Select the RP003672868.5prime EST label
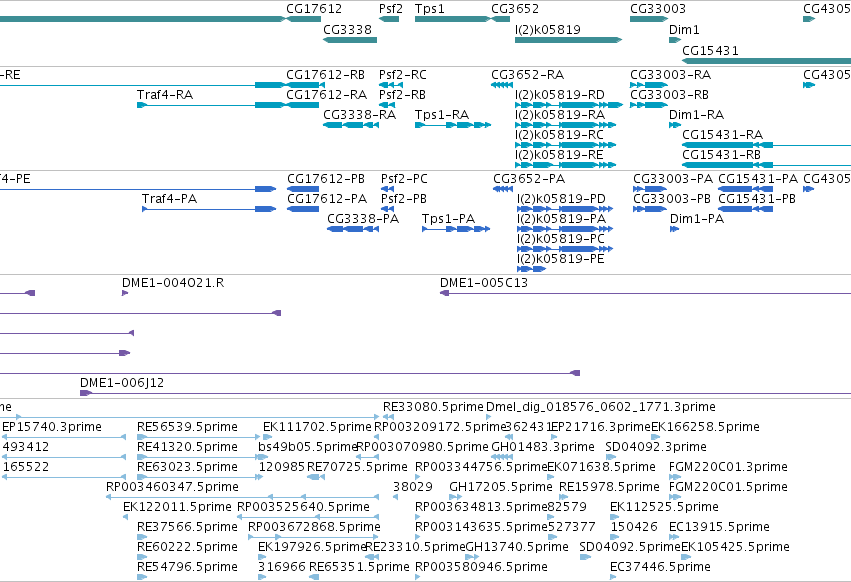 coord(314,527)
